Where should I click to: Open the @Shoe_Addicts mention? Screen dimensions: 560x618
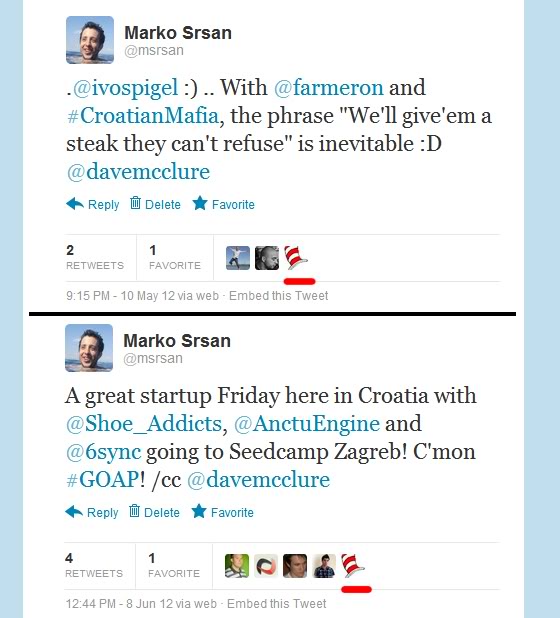click(144, 424)
